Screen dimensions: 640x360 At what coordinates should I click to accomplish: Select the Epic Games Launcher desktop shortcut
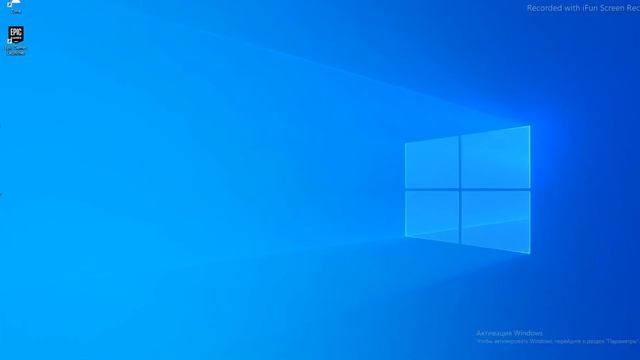pos(16,40)
